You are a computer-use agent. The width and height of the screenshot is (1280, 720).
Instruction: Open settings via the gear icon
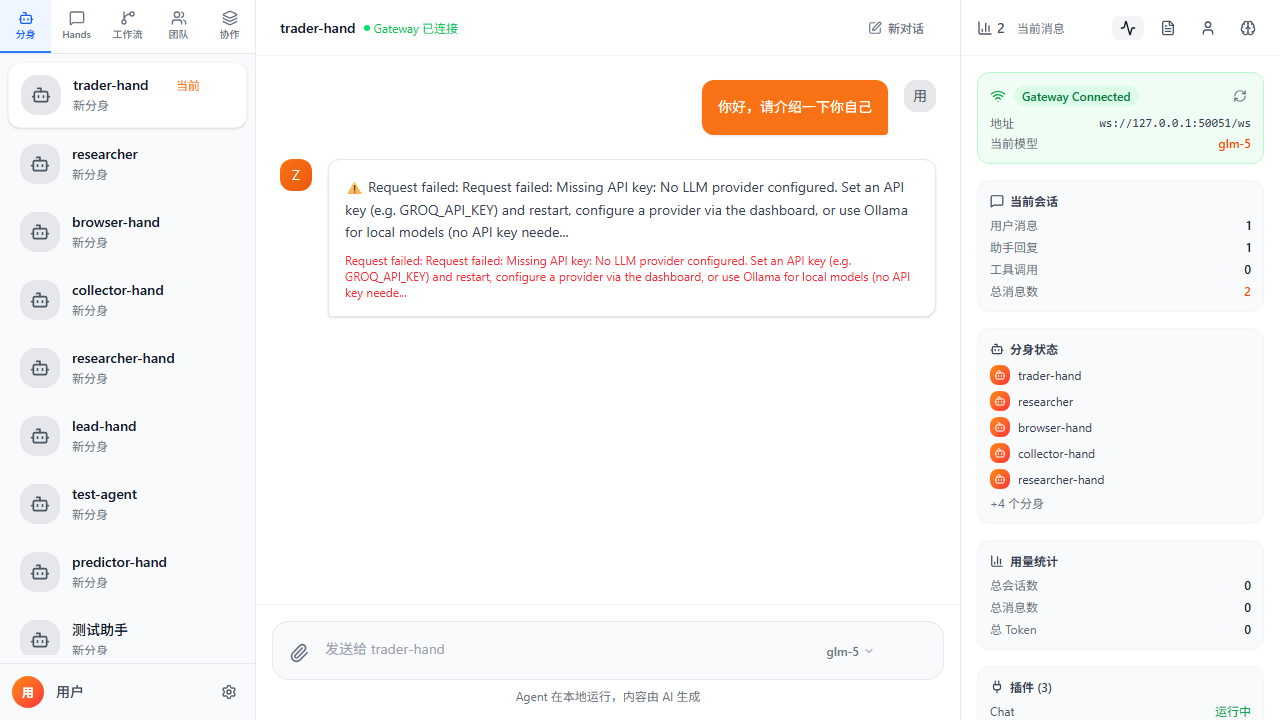click(229, 692)
